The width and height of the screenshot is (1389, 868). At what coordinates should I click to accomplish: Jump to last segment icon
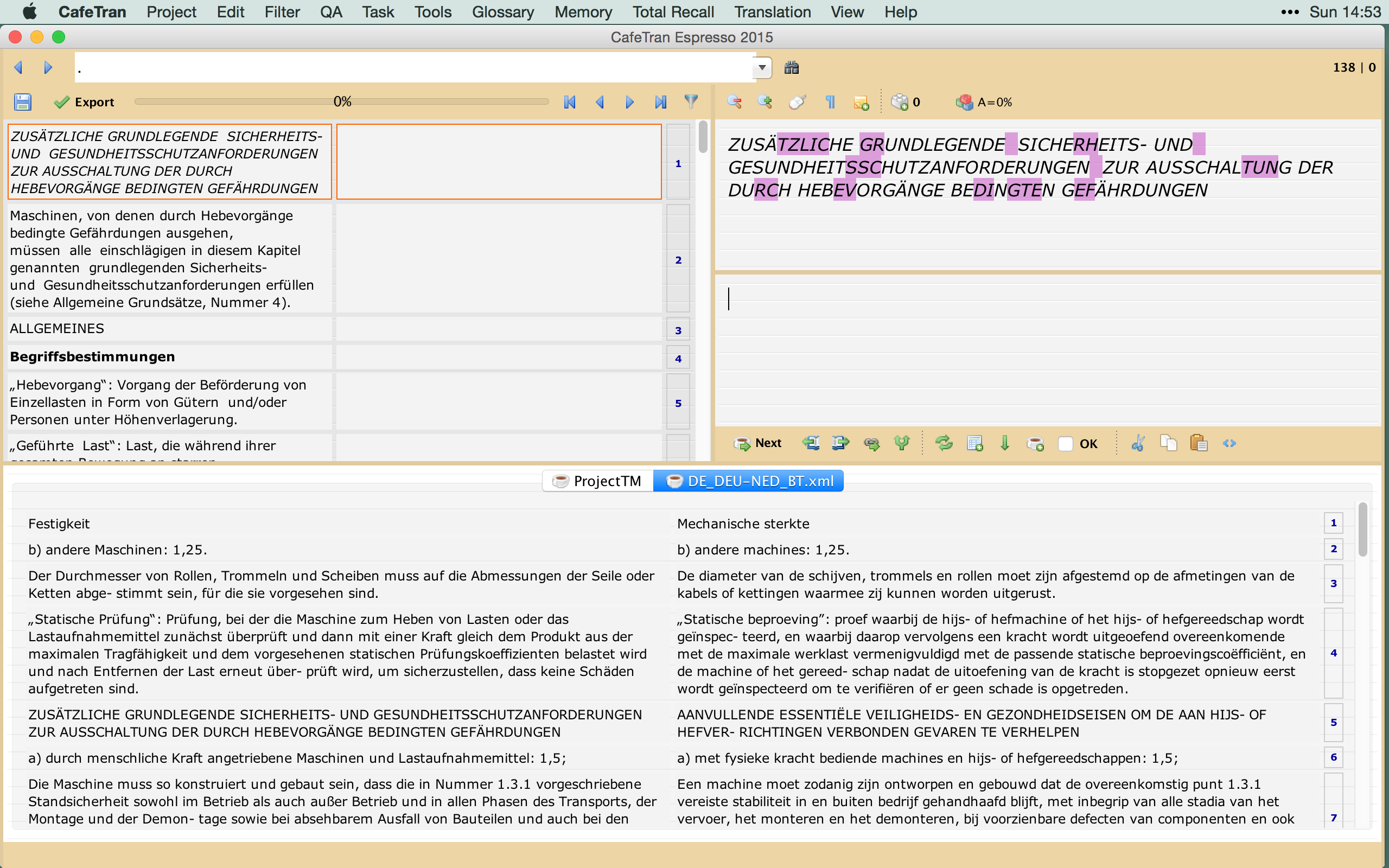[661, 102]
